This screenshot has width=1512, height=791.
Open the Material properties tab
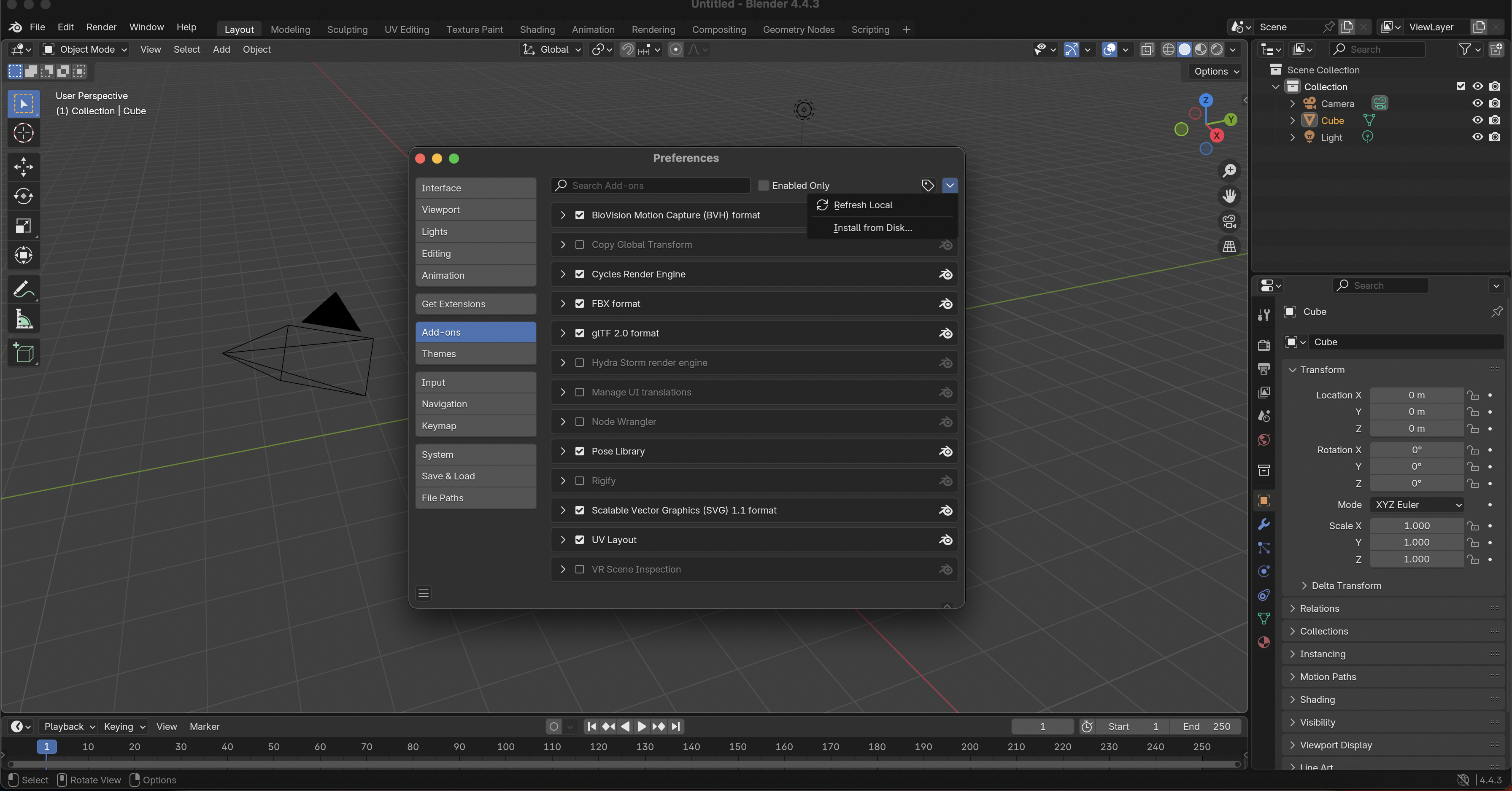[1264, 642]
